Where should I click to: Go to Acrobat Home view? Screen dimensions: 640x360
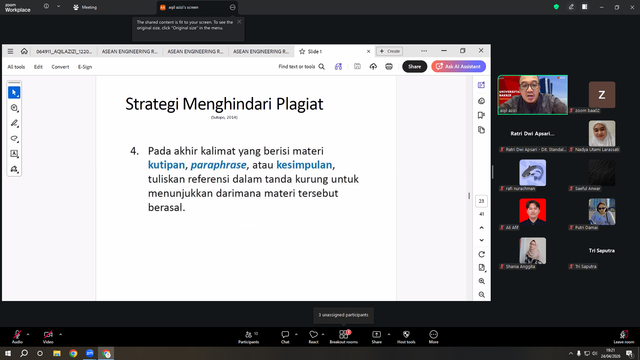24,51
